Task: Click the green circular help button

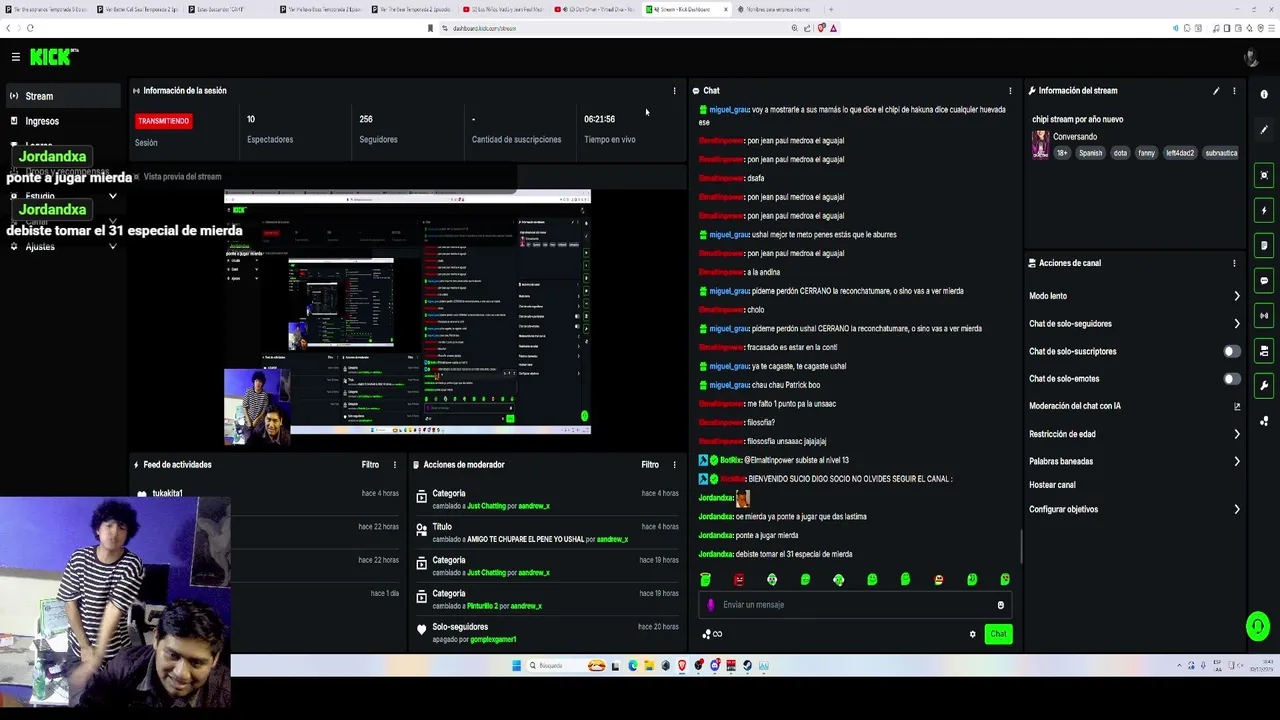Action: click(1258, 627)
